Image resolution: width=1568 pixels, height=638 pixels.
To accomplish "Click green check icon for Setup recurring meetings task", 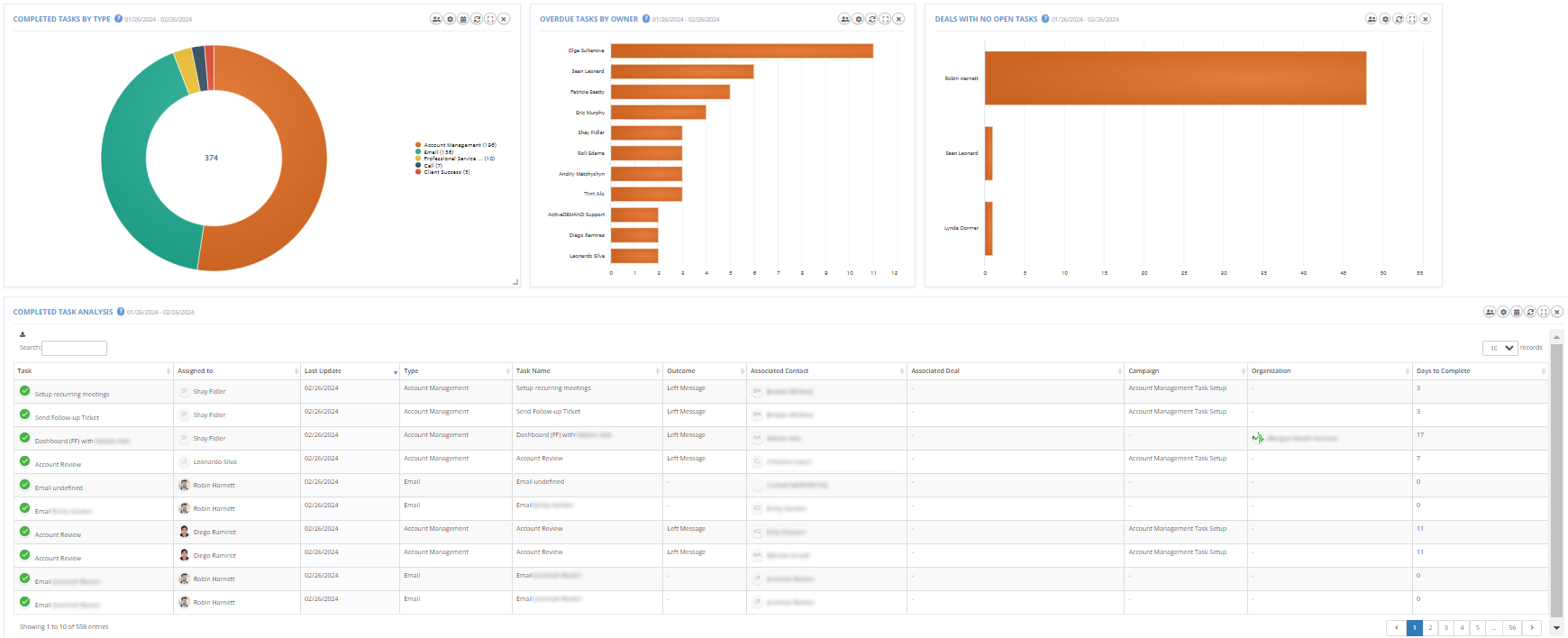I will click(x=24, y=391).
